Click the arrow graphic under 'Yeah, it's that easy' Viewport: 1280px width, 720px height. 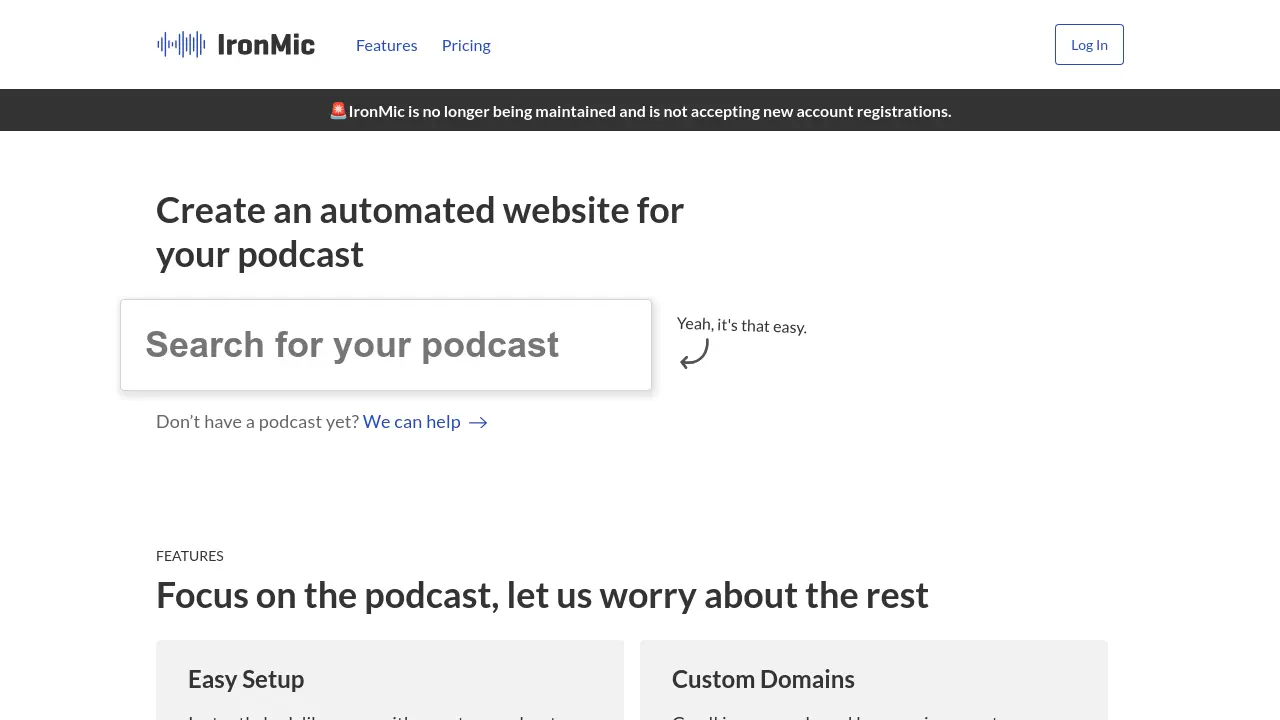tap(694, 353)
